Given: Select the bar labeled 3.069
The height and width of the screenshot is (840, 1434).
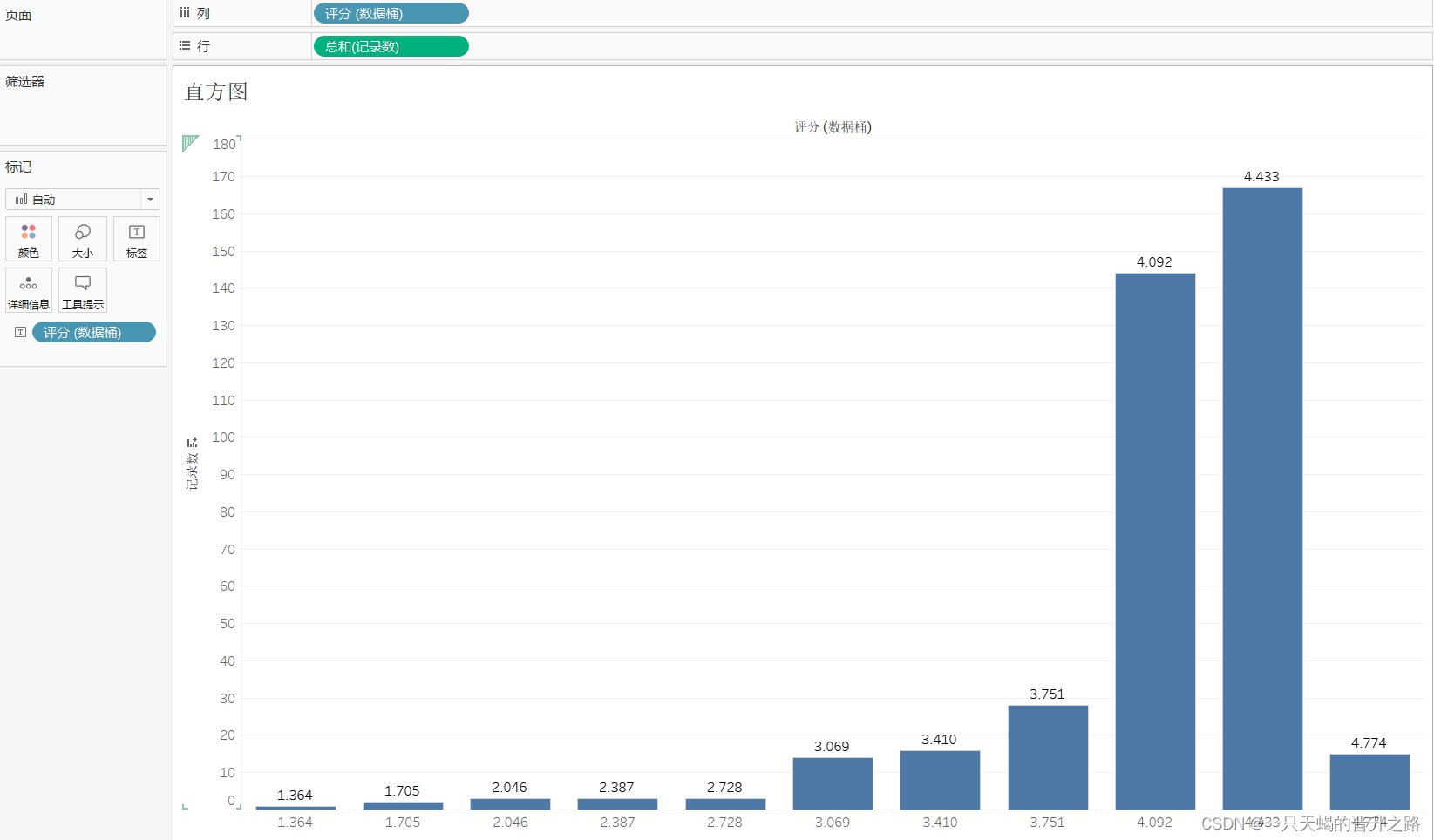Looking at the screenshot, I should 833,783.
